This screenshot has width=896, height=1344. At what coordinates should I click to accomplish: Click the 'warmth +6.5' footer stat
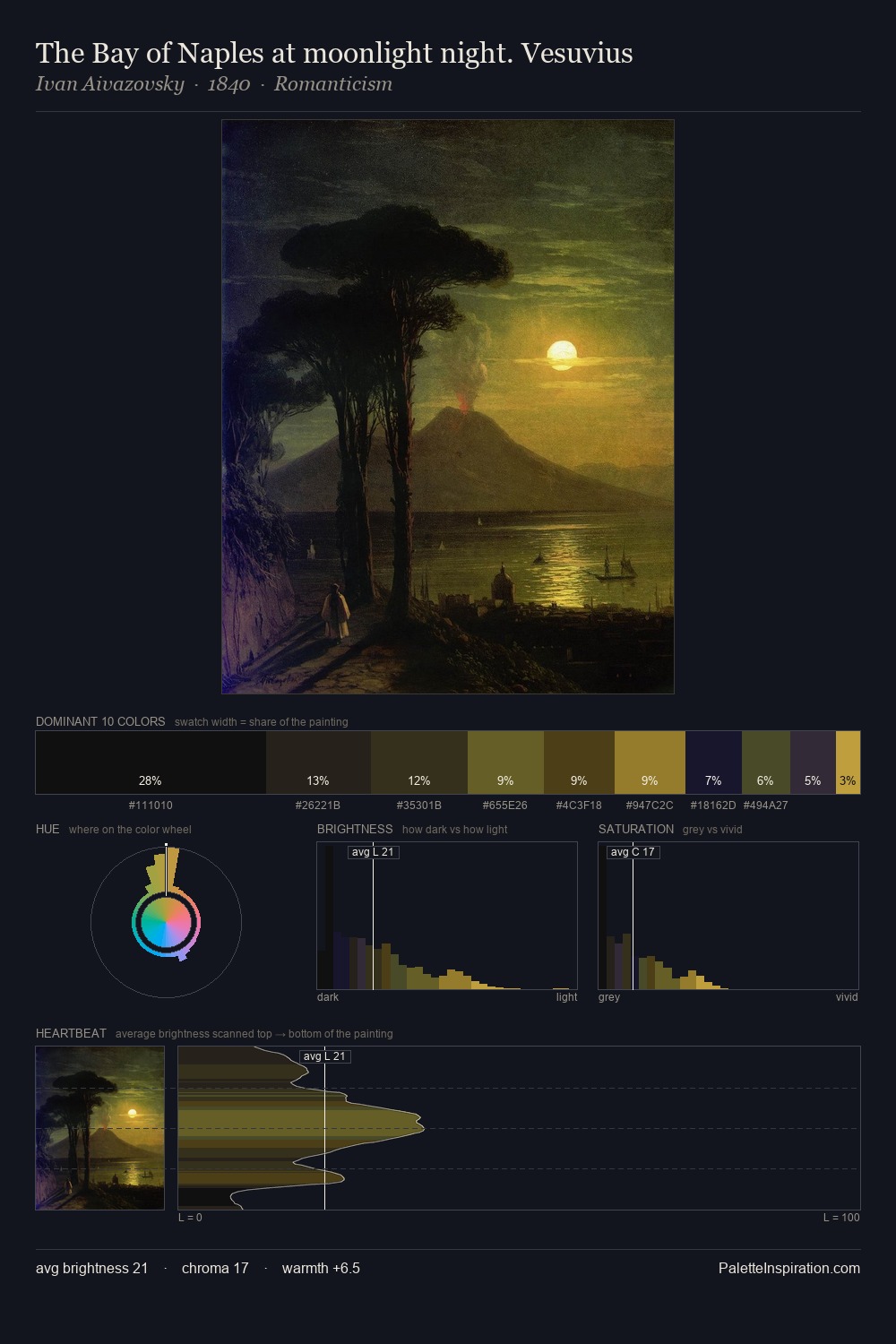pyautogui.click(x=321, y=1268)
